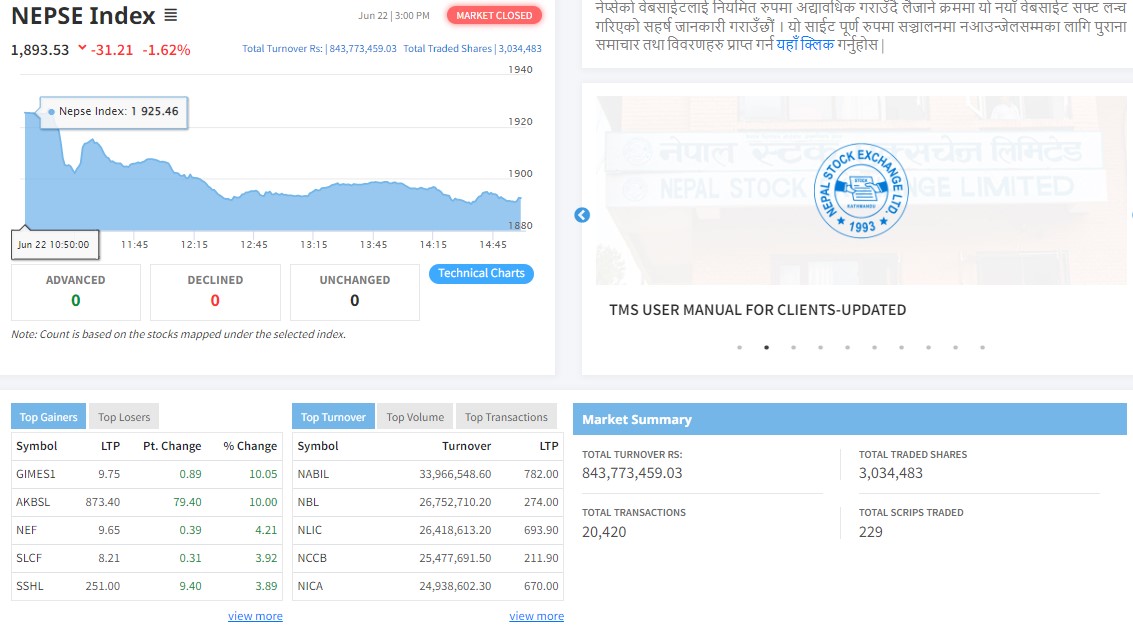The image size is (1133, 629).
Task: Open the NEPSE Index chart menu icon
Action: [x=171, y=15]
